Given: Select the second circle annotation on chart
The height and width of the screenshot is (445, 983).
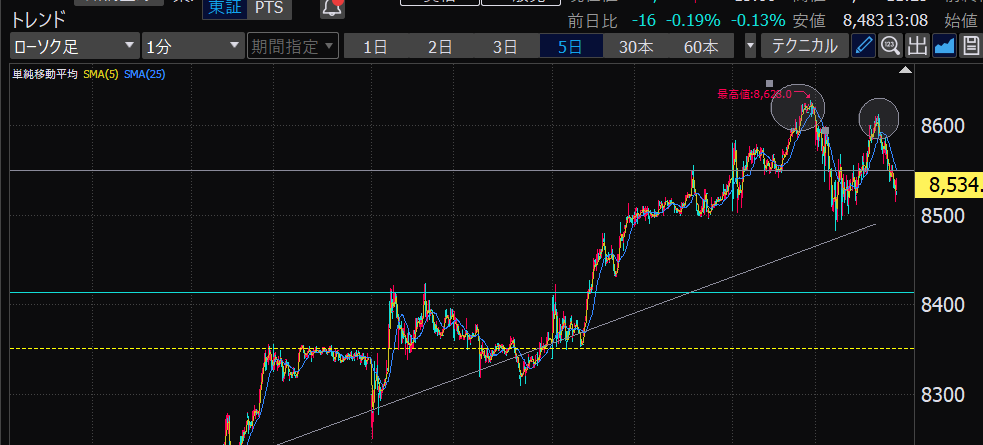Looking at the screenshot, I should point(879,118).
